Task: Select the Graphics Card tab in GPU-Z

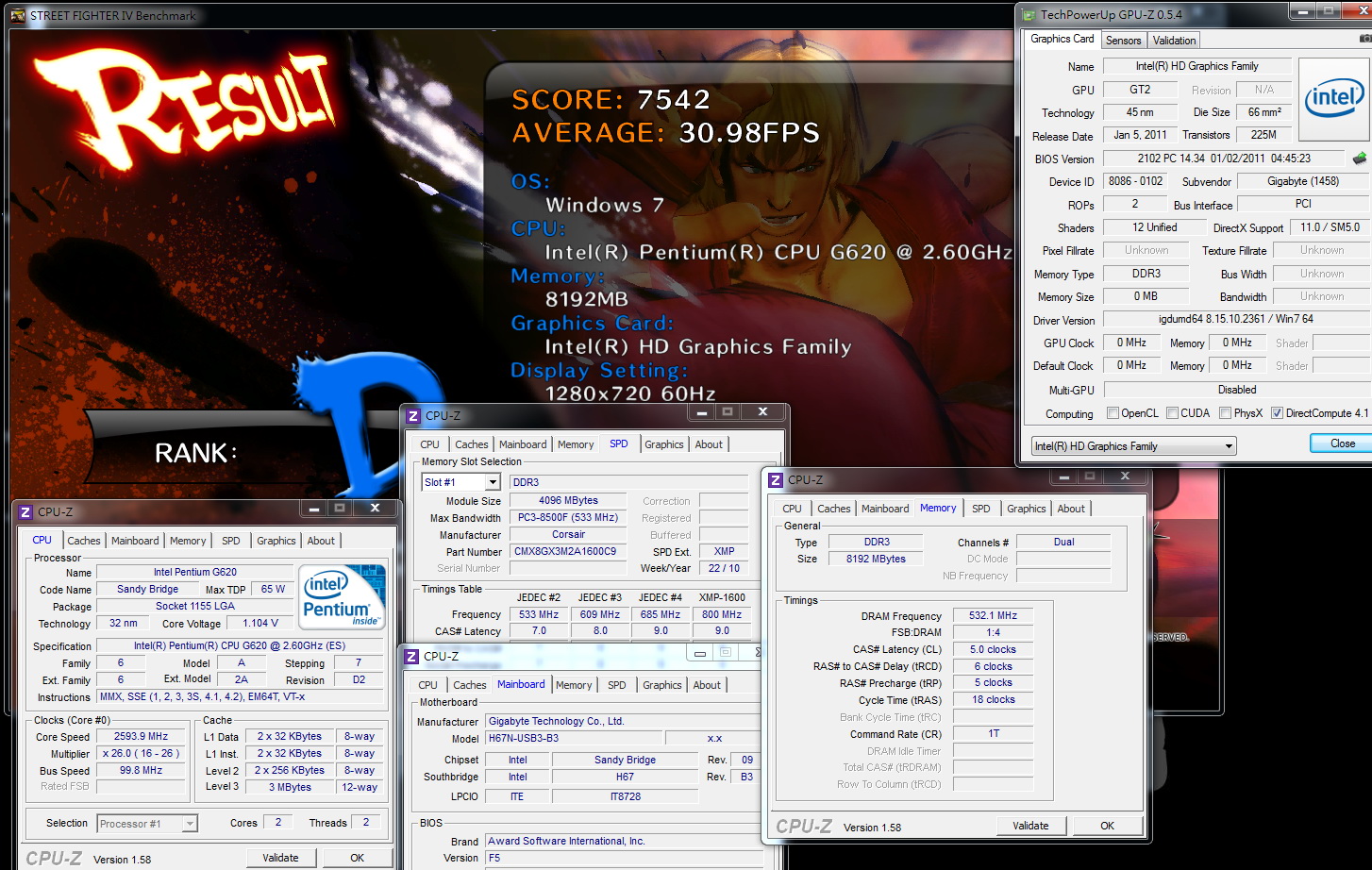Action: 1062,39
